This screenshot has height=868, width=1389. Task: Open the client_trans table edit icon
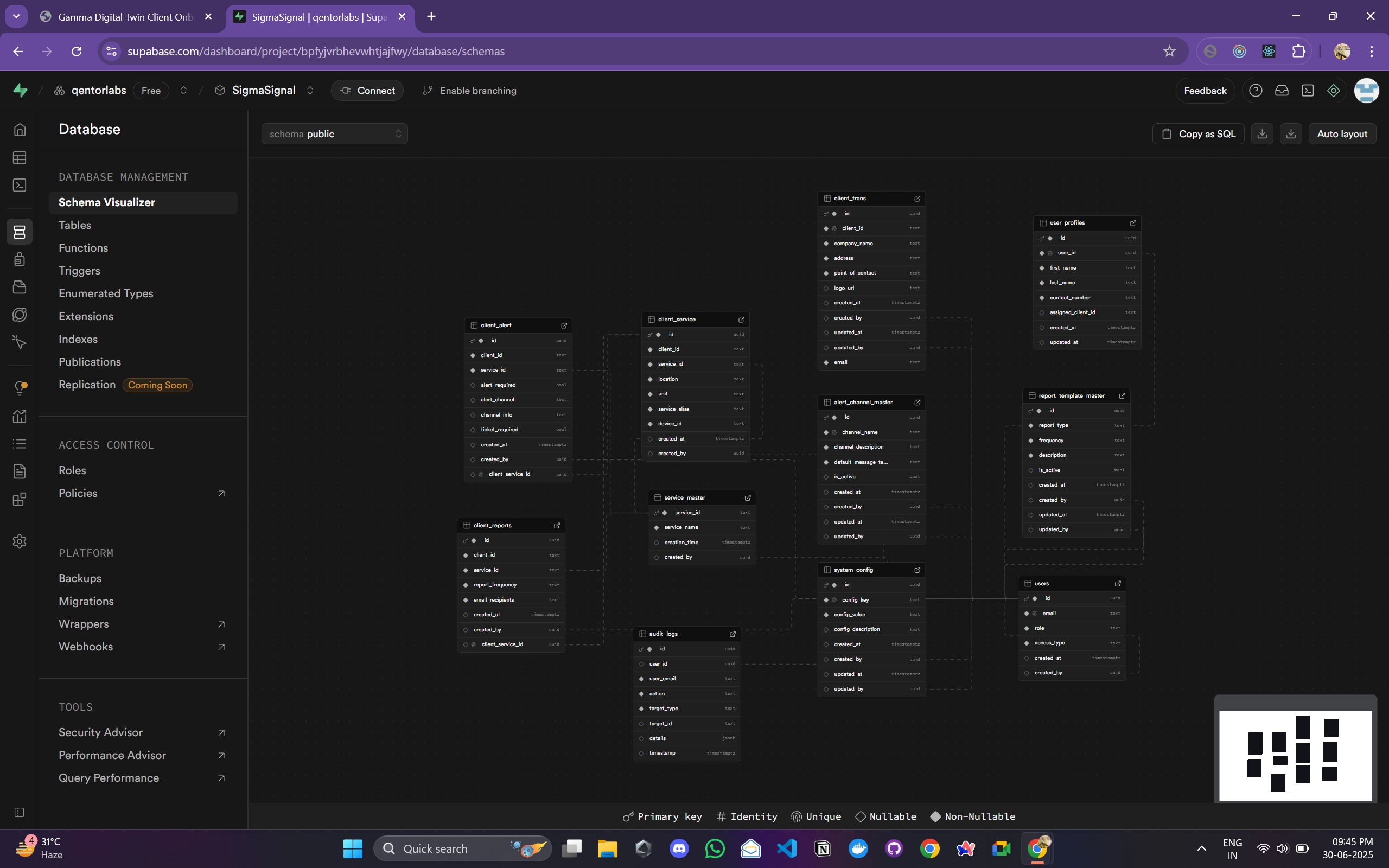pyautogui.click(x=916, y=199)
